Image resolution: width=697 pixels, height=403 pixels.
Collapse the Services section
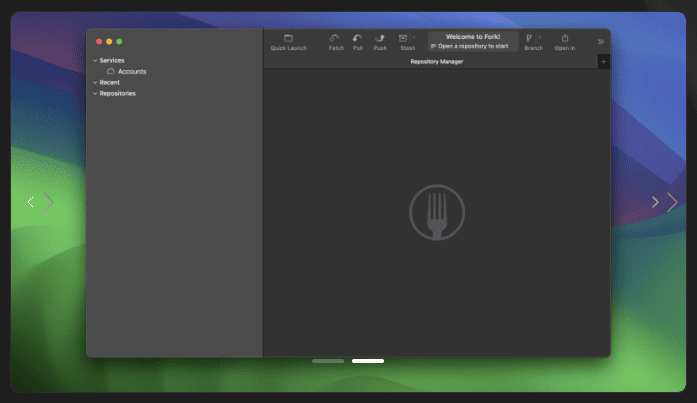[95, 60]
